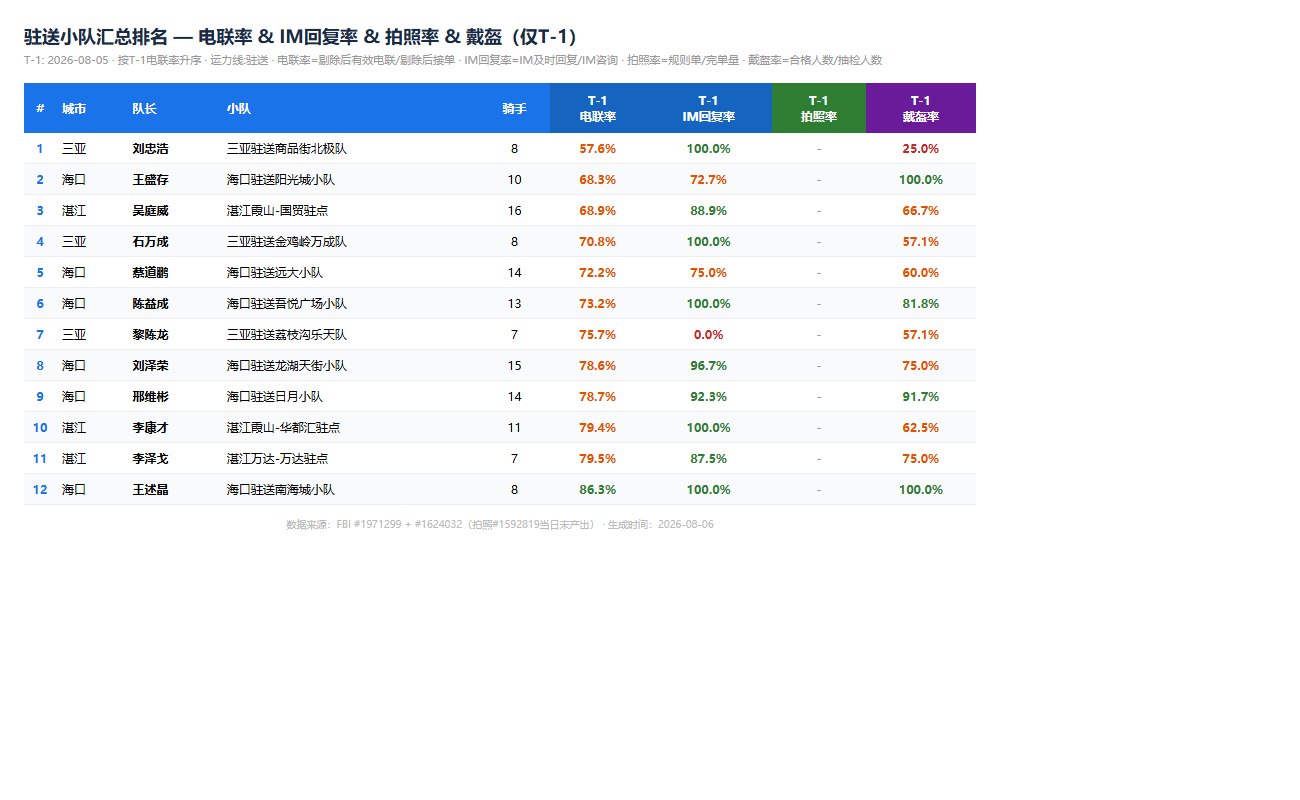Click captain name 吴庭威
The image size is (1300, 800).
pyautogui.click(x=150, y=211)
